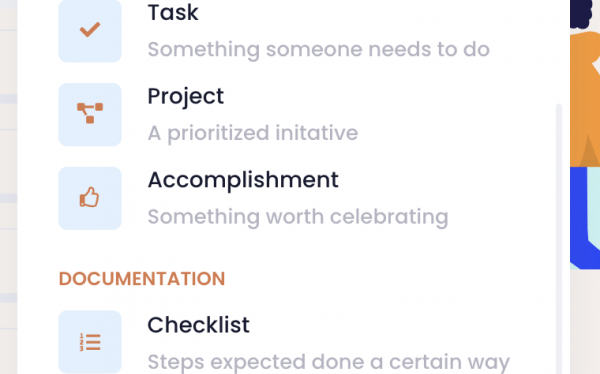Click the blue shape in the illustration
The image size is (600, 374).
click(579, 218)
